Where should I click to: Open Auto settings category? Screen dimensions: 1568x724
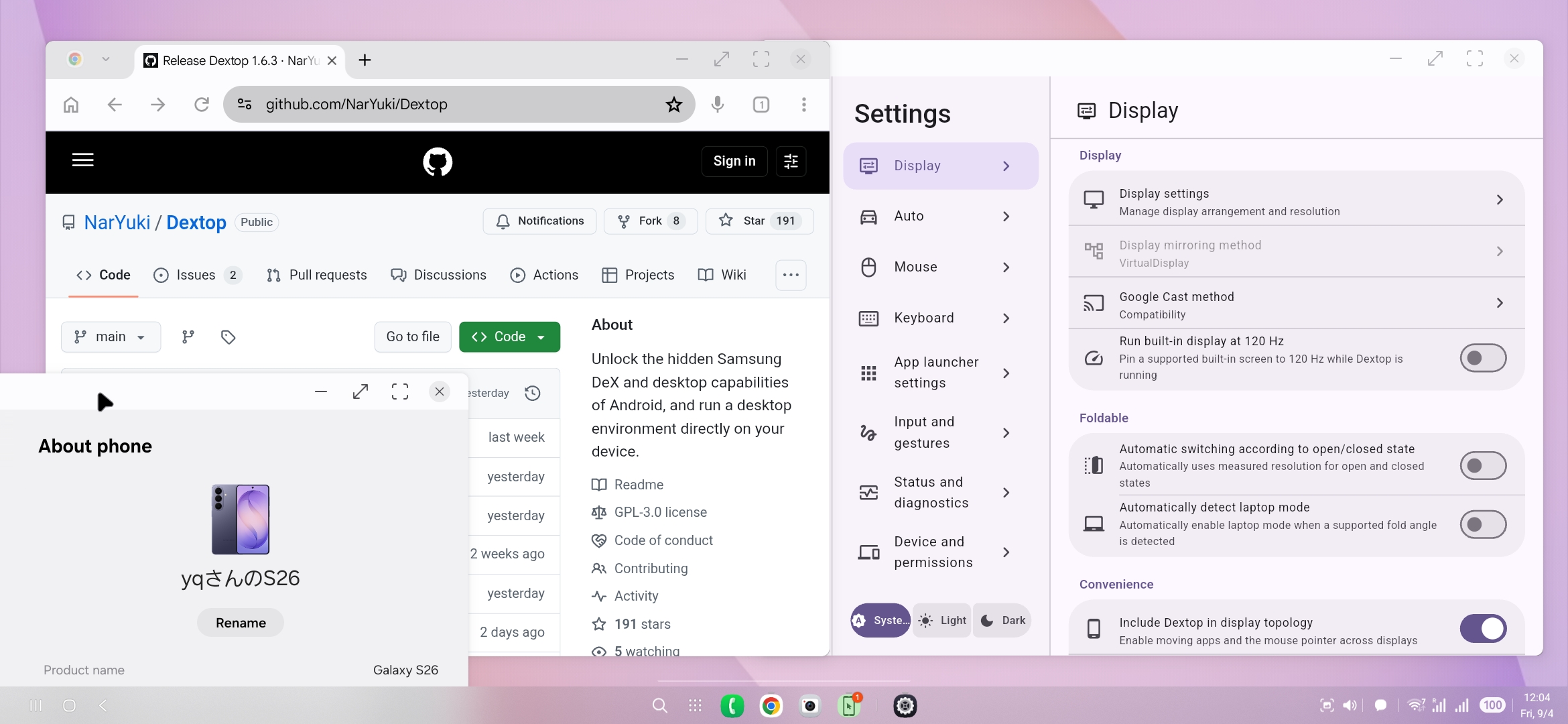941,217
